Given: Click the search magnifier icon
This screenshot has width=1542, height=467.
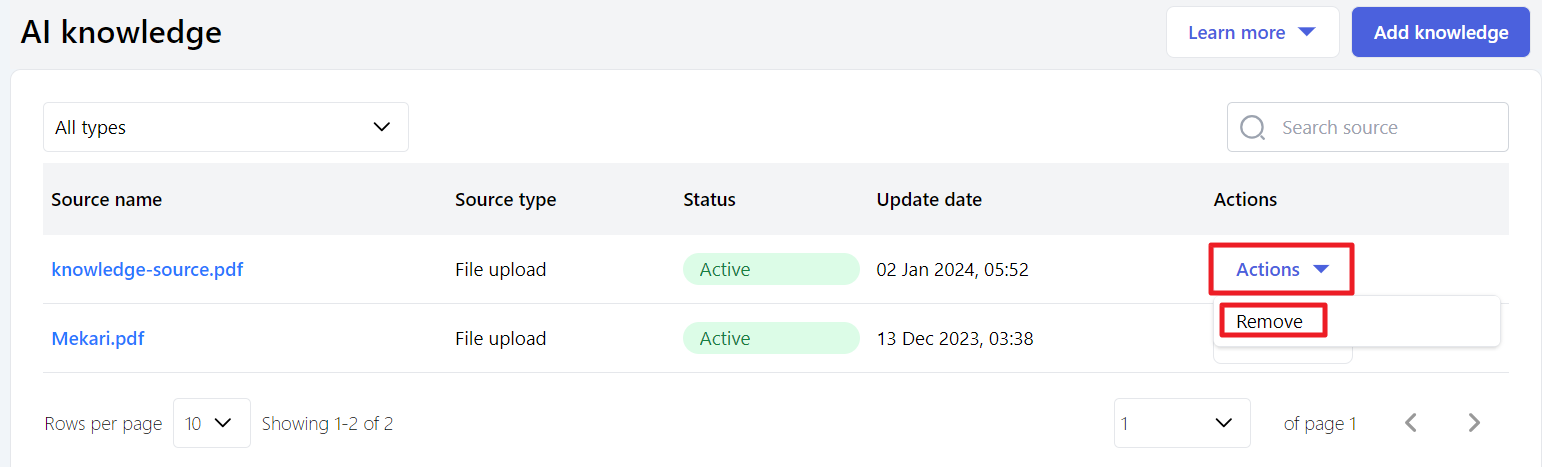Looking at the screenshot, I should pyautogui.click(x=1252, y=128).
